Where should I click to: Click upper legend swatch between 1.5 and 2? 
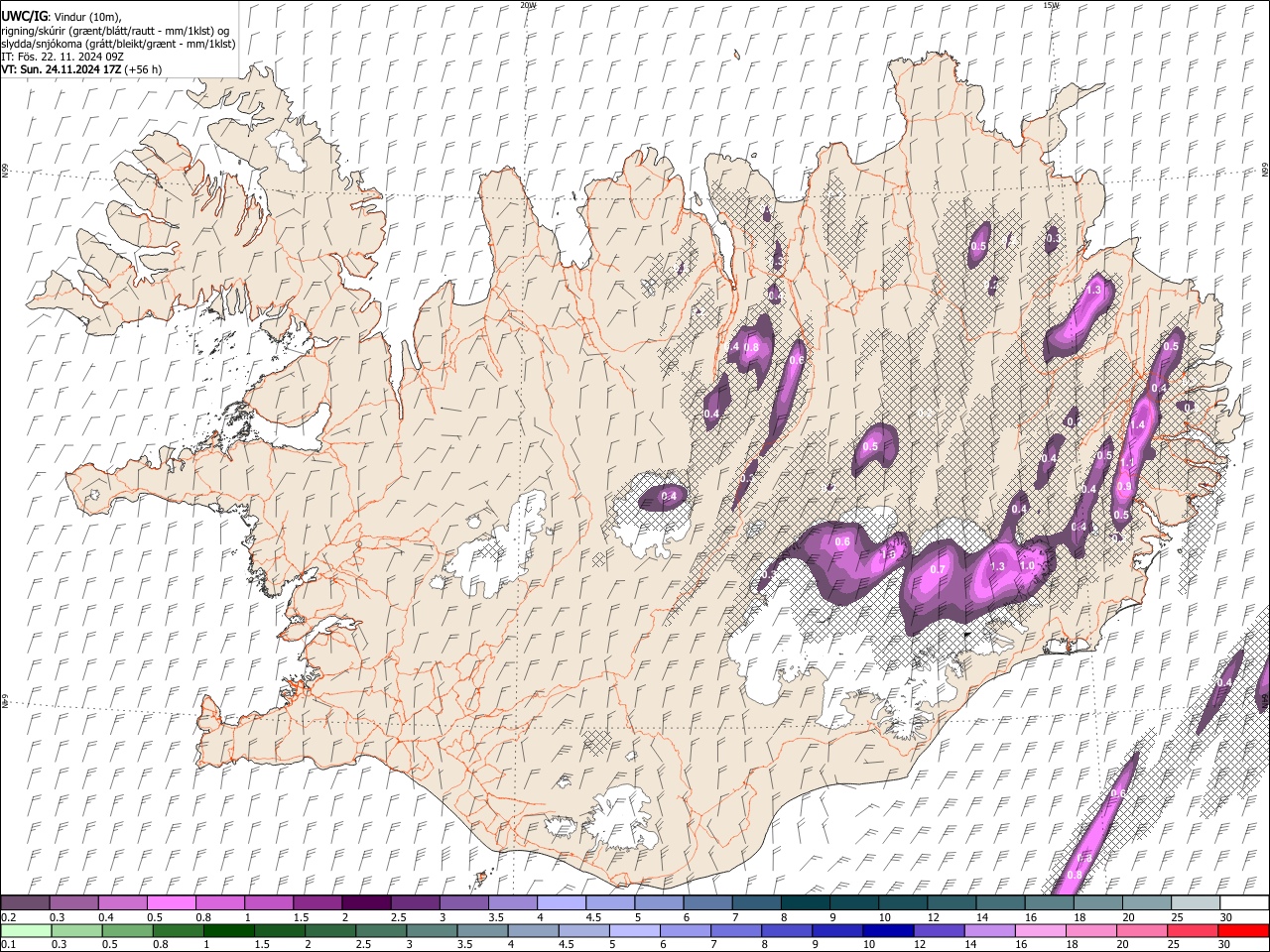317,902
